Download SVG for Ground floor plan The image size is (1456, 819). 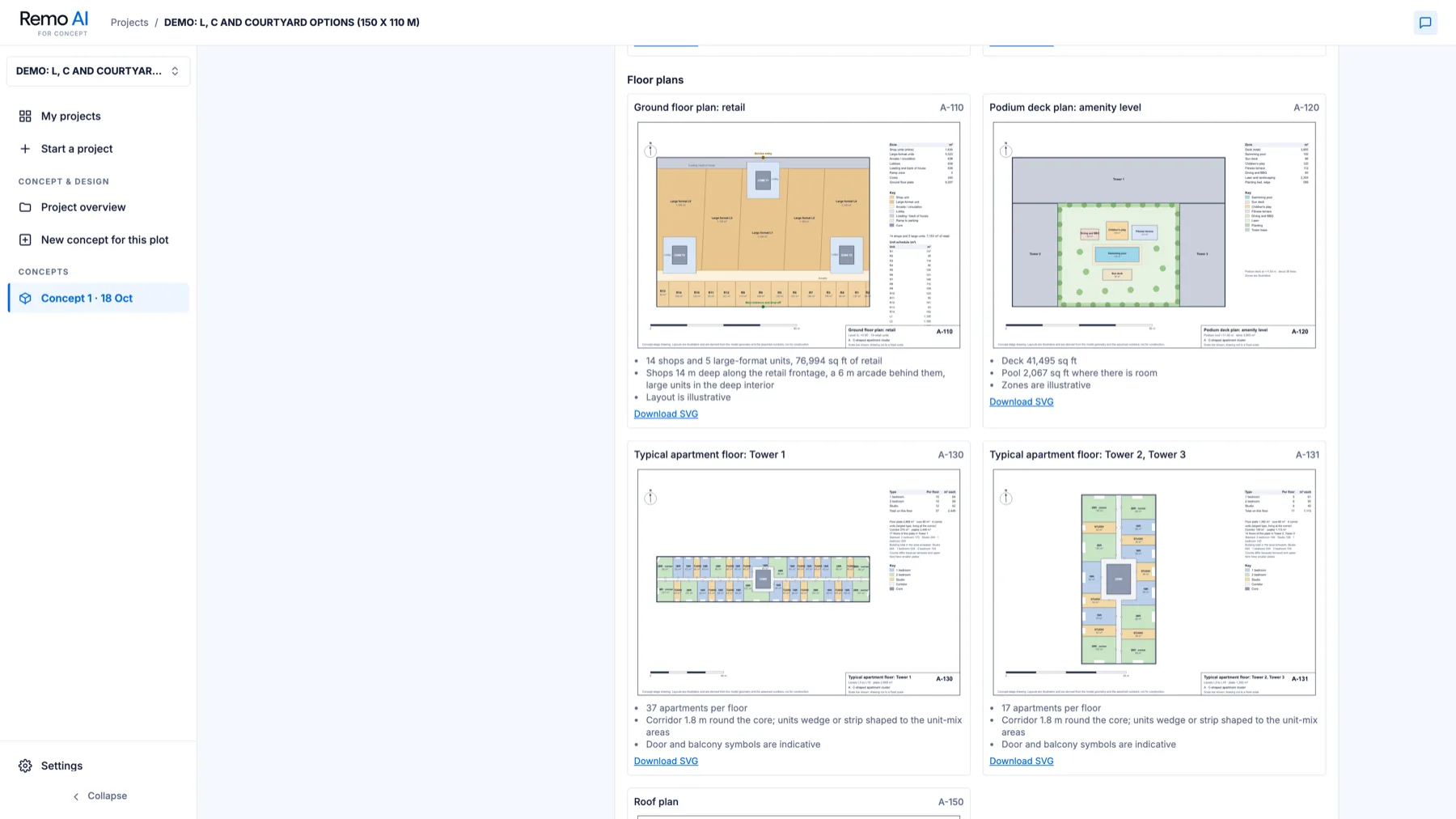tap(666, 414)
